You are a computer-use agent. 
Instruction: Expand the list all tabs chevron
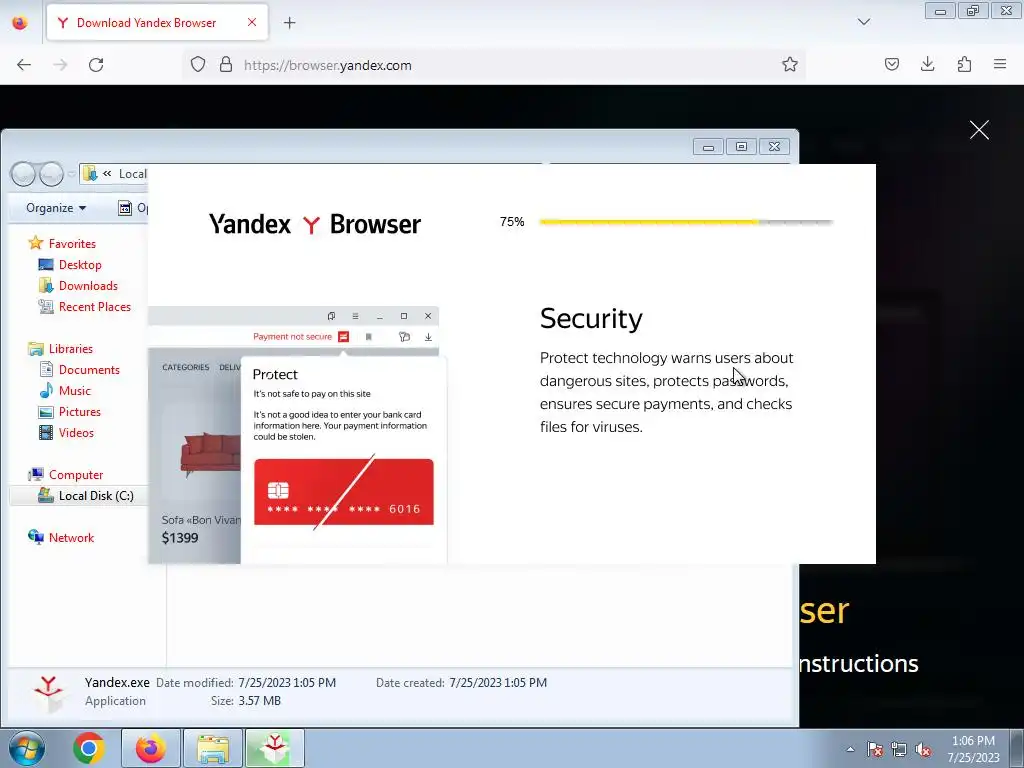click(x=863, y=22)
